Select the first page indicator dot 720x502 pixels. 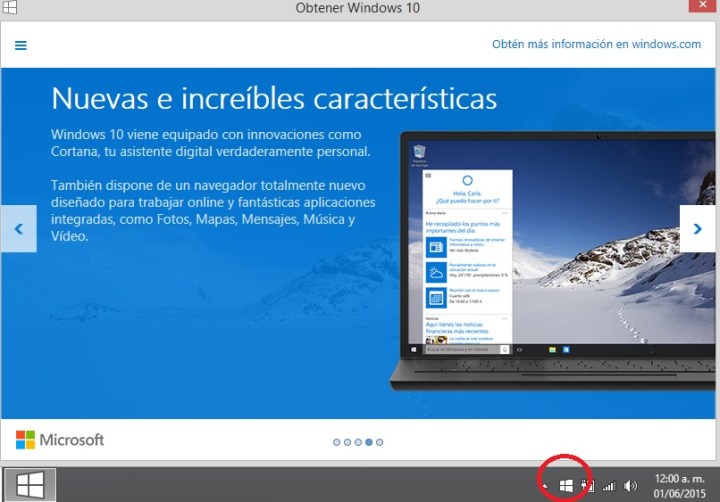tap(337, 442)
